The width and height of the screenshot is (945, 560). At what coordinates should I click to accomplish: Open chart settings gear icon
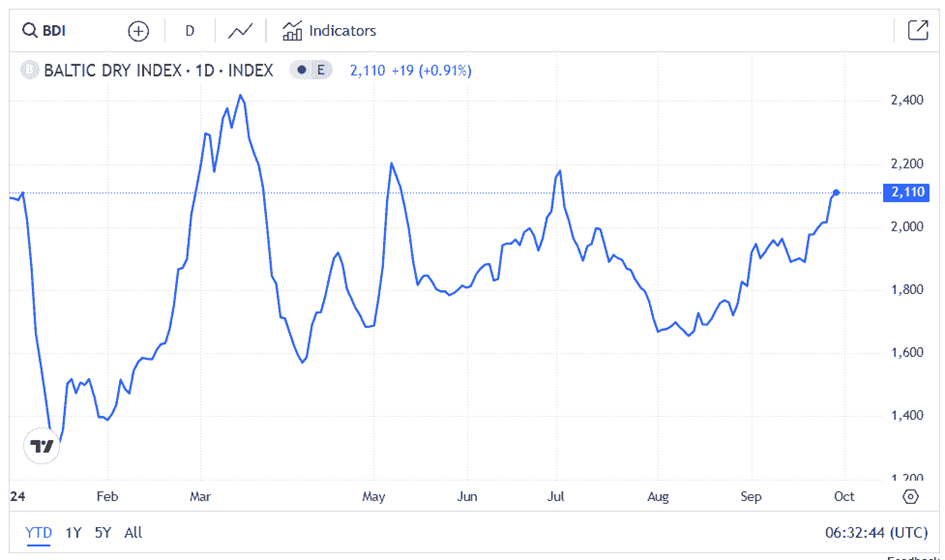tap(911, 497)
